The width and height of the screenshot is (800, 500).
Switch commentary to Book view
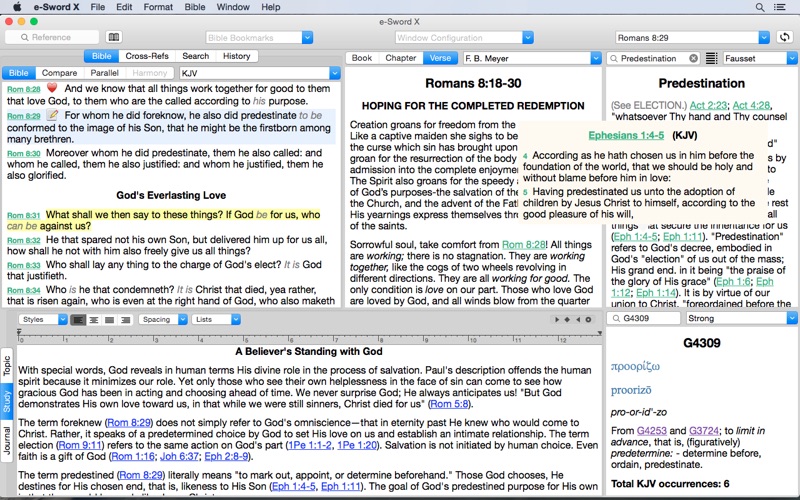pos(362,58)
